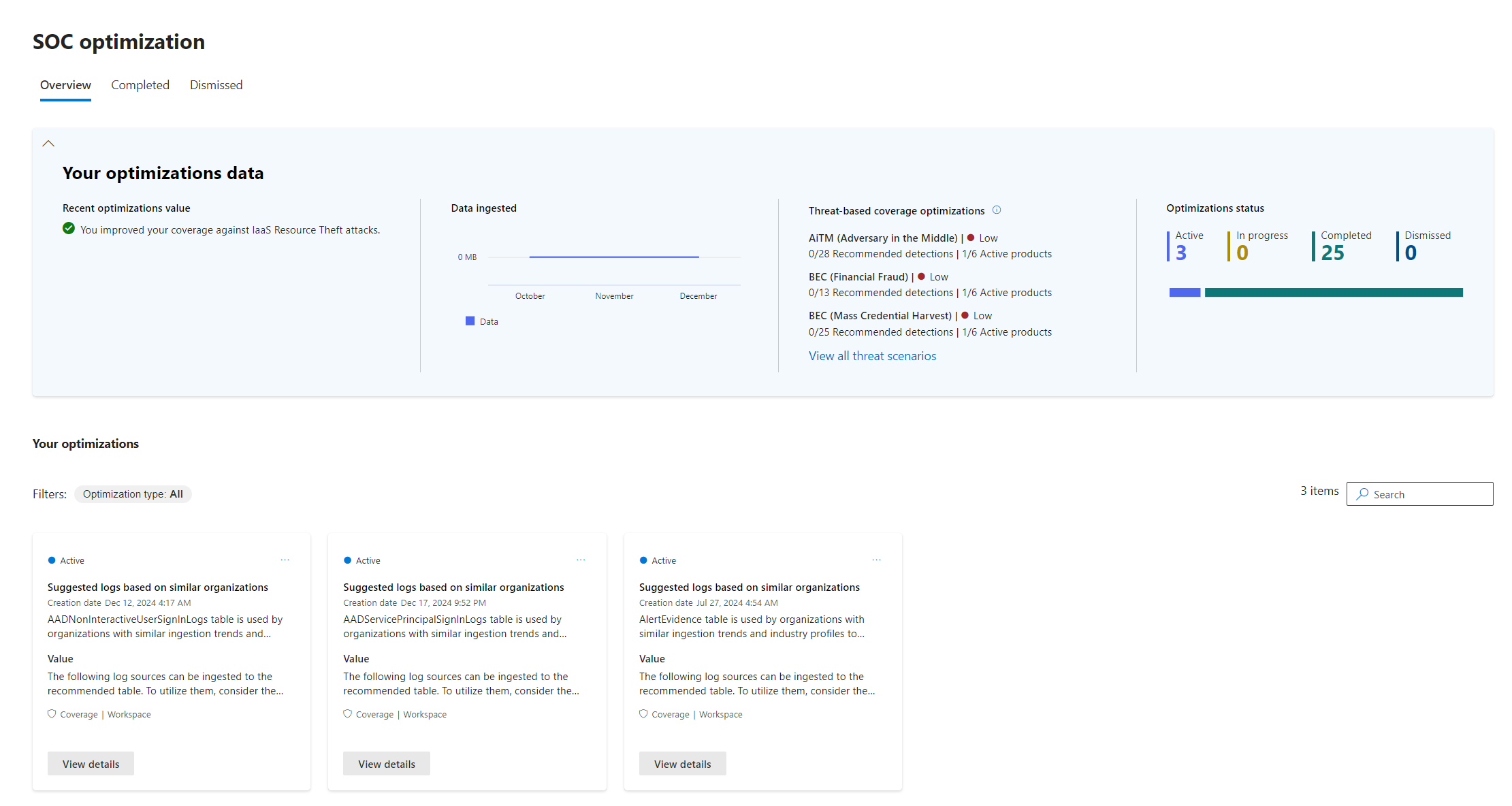The height and width of the screenshot is (806, 1512).
Task: Click the Active status dot on the AlertEvidence card
Action: point(644,560)
